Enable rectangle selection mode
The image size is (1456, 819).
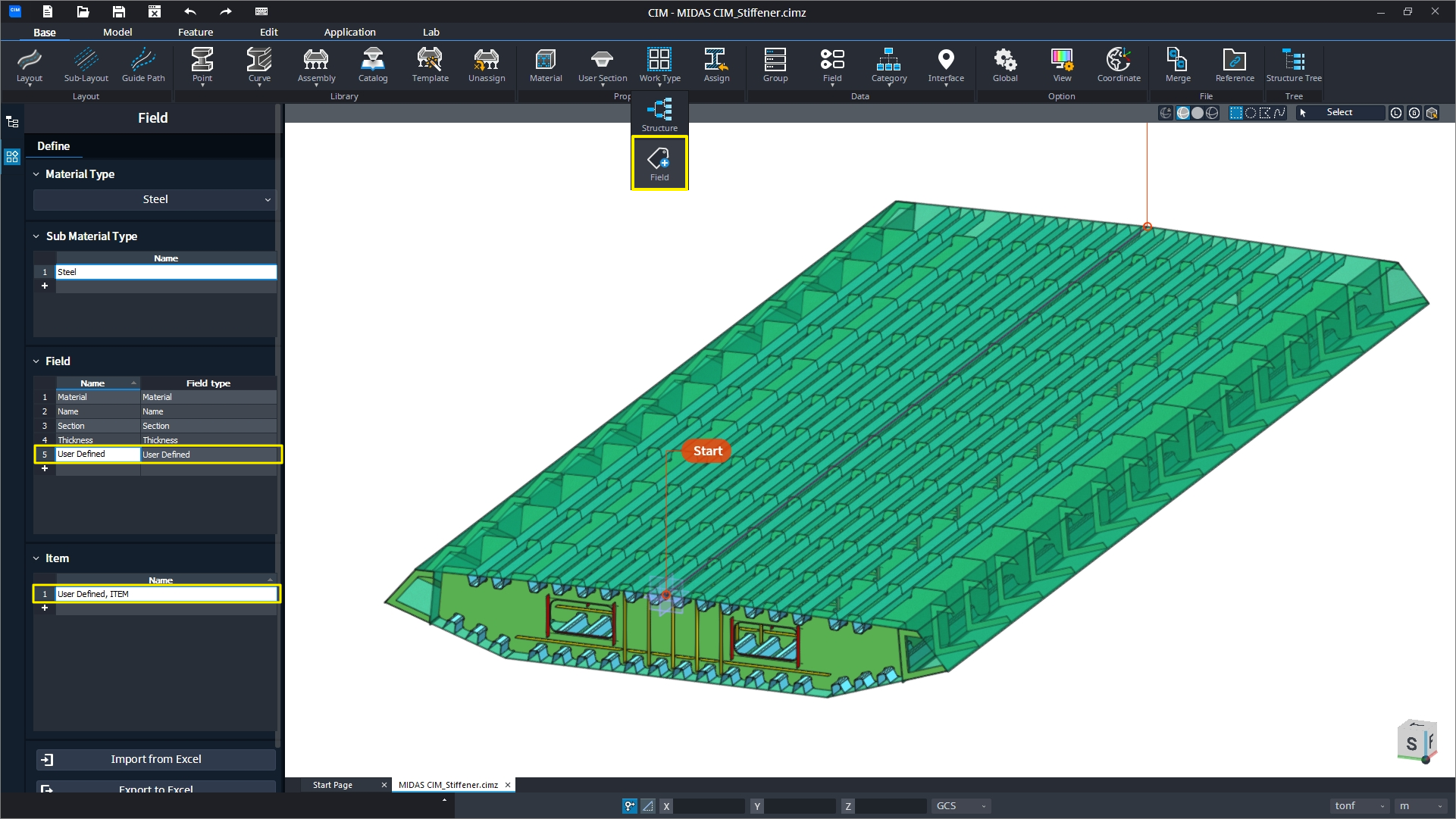[1236, 113]
